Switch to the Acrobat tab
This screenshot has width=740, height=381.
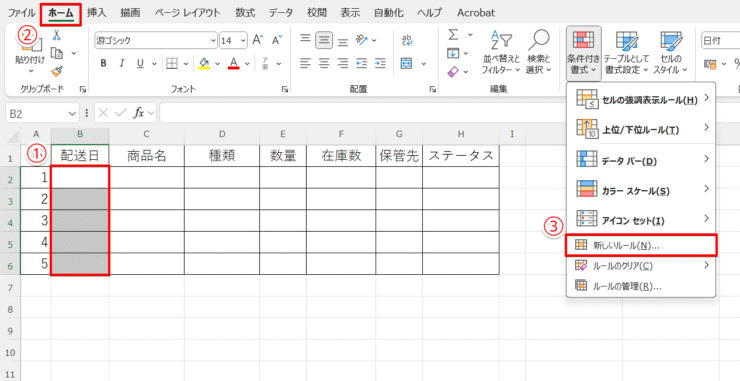[476, 13]
